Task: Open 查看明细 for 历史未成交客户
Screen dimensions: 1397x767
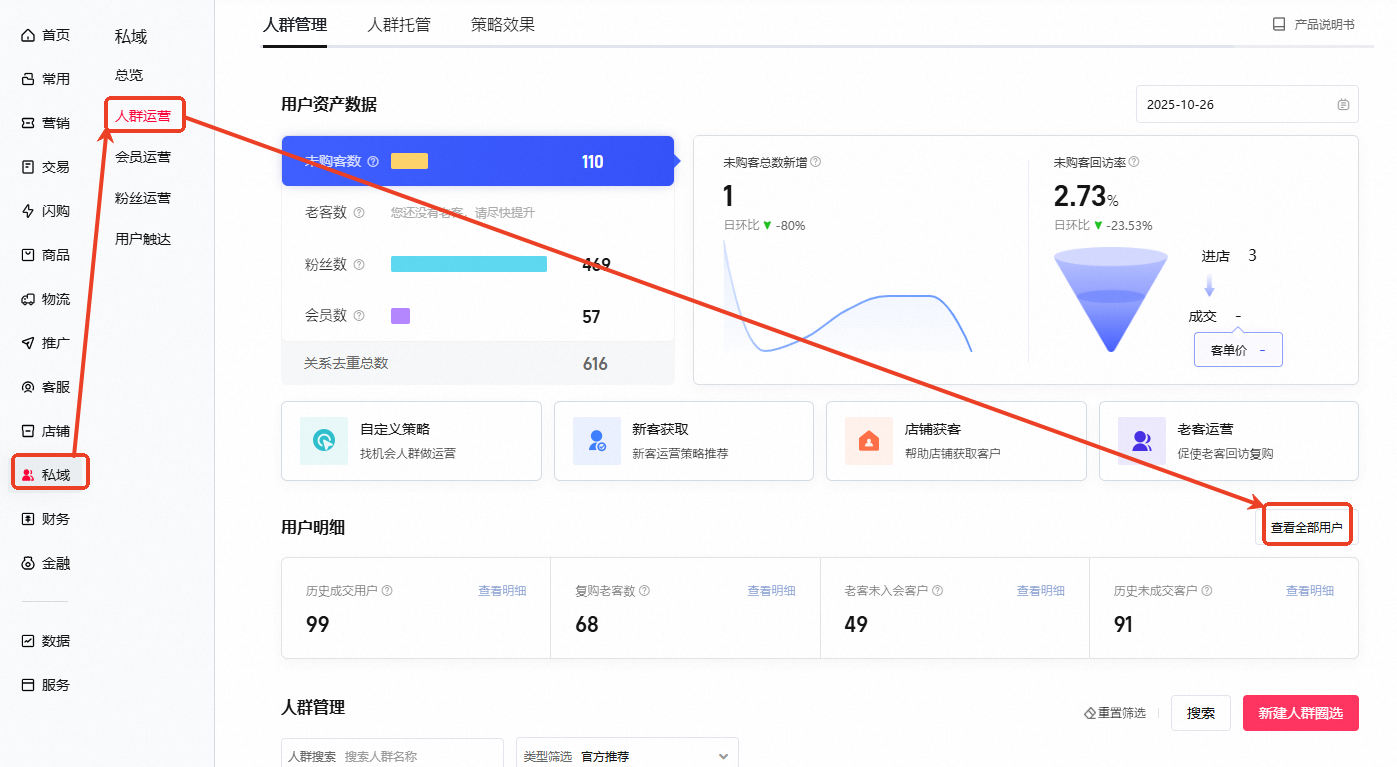Action: coord(1310,591)
